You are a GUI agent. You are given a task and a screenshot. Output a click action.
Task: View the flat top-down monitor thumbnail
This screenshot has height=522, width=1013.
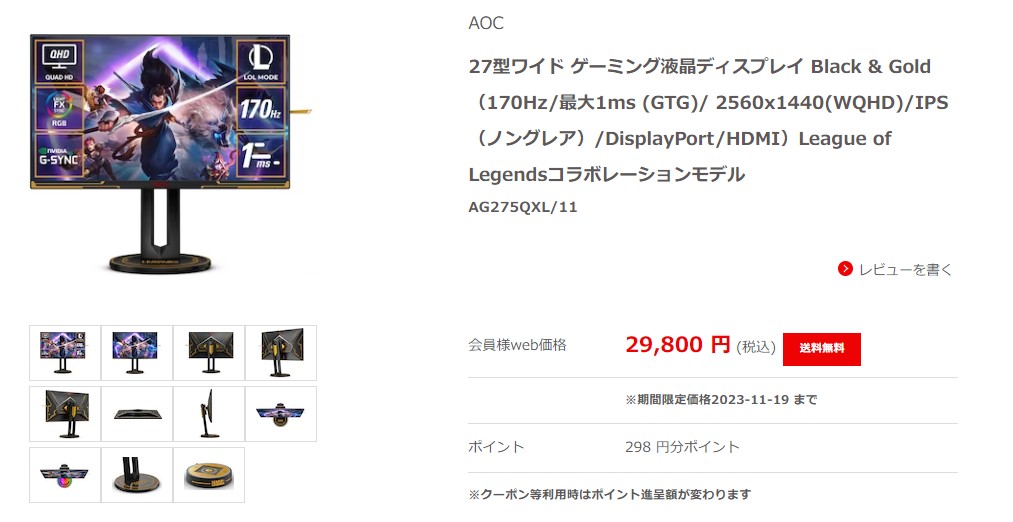pyautogui.click(x=137, y=414)
